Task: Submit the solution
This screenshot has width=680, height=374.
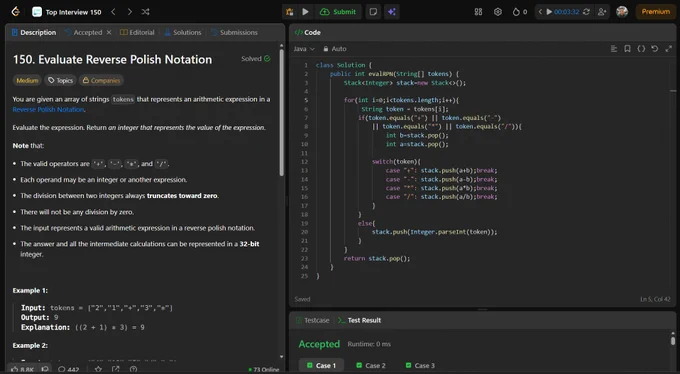Action: click(x=338, y=12)
